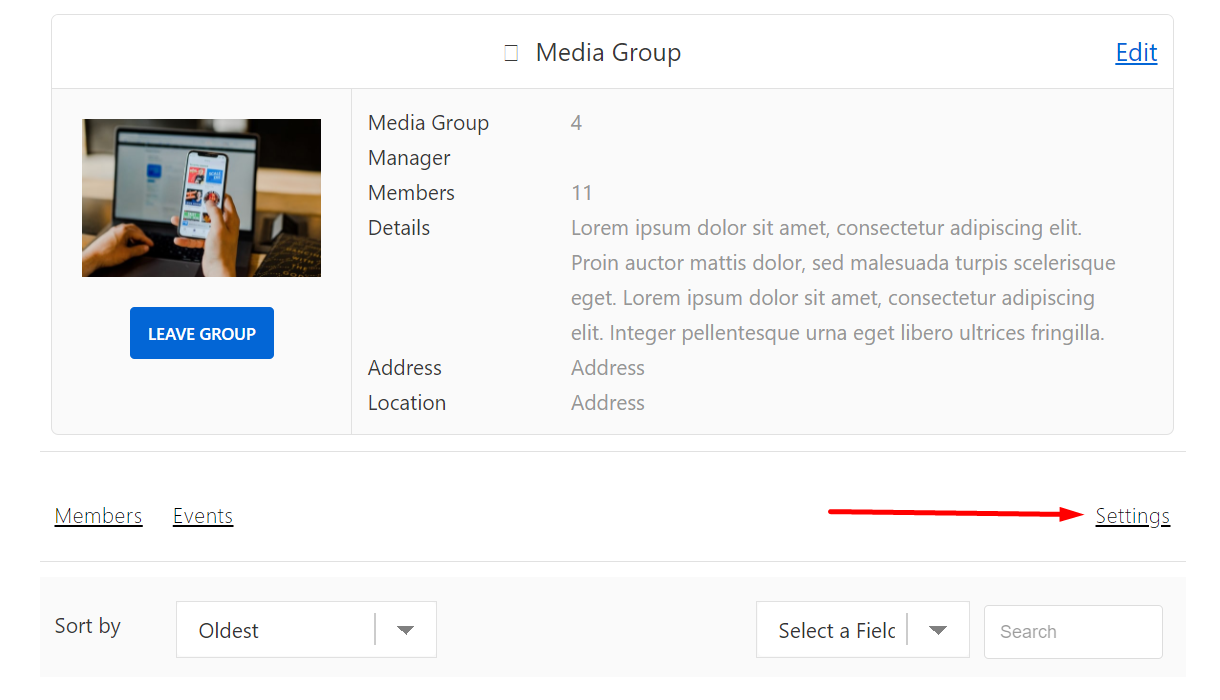Click the Address value field
This screenshot has width=1220, height=700.
point(607,367)
